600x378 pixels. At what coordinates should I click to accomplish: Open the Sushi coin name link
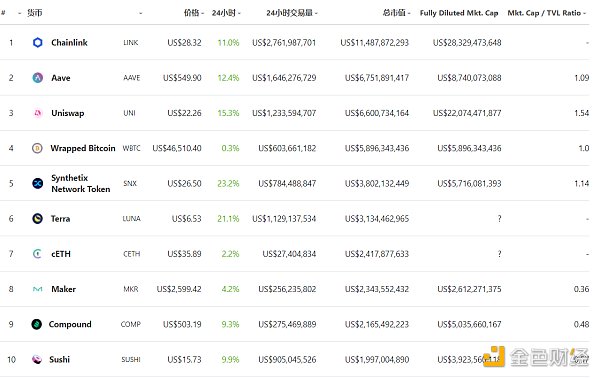pos(60,359)
